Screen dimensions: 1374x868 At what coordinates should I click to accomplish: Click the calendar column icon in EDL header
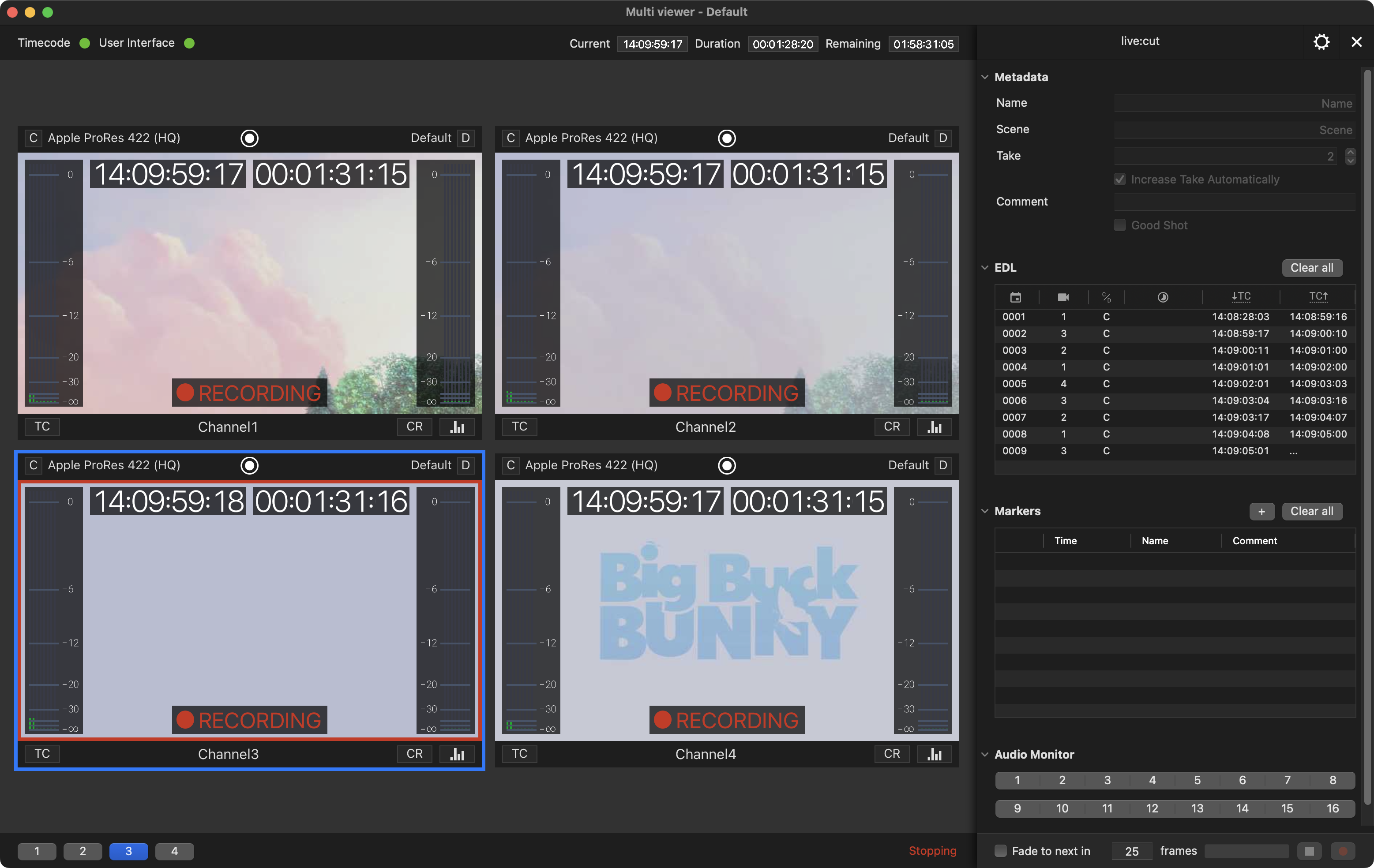click(1015, 297)
